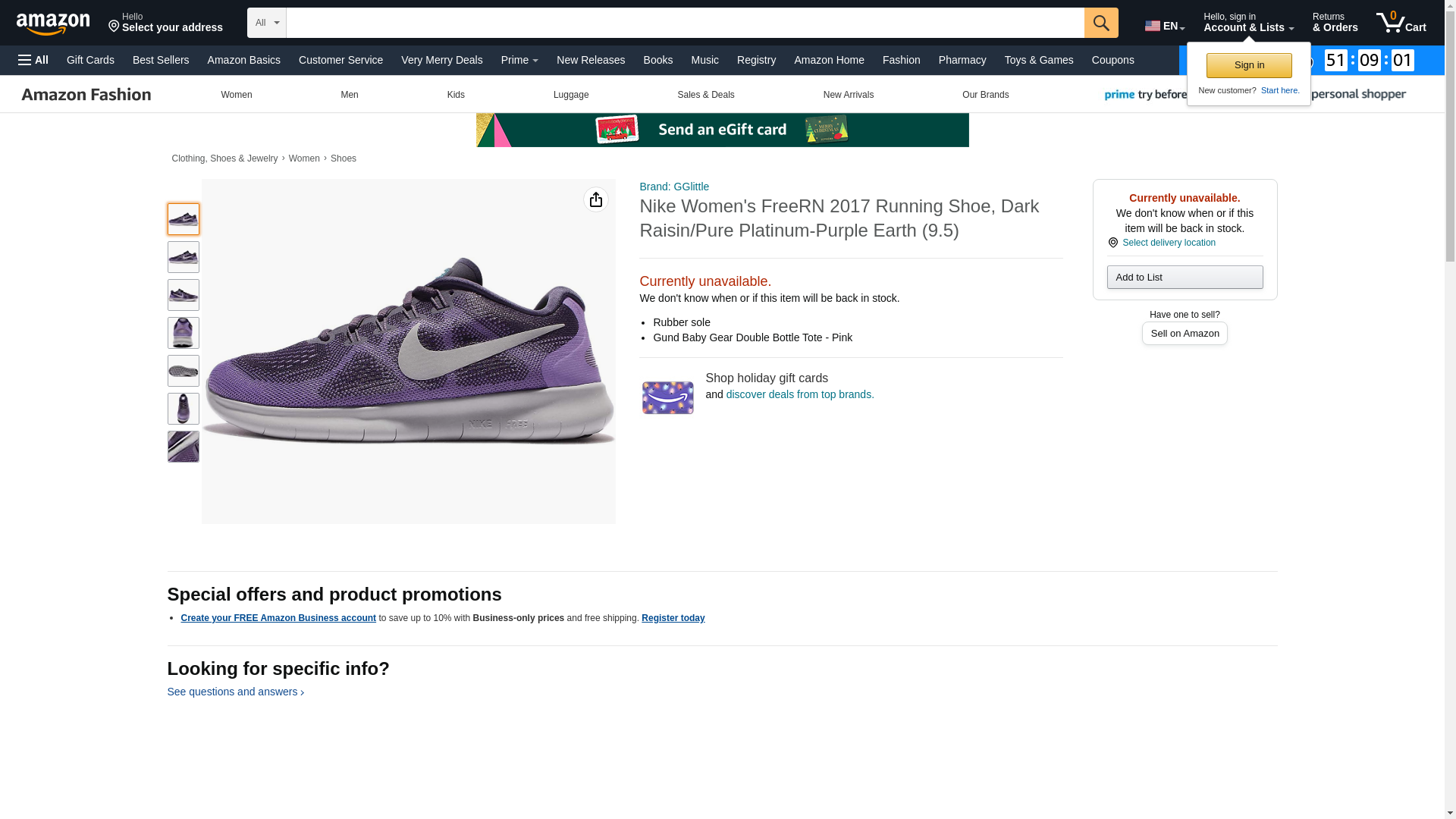Viewport: 1456px width, 819px height.
Task: Click in the search text field
Action: (x=684, y=23)
